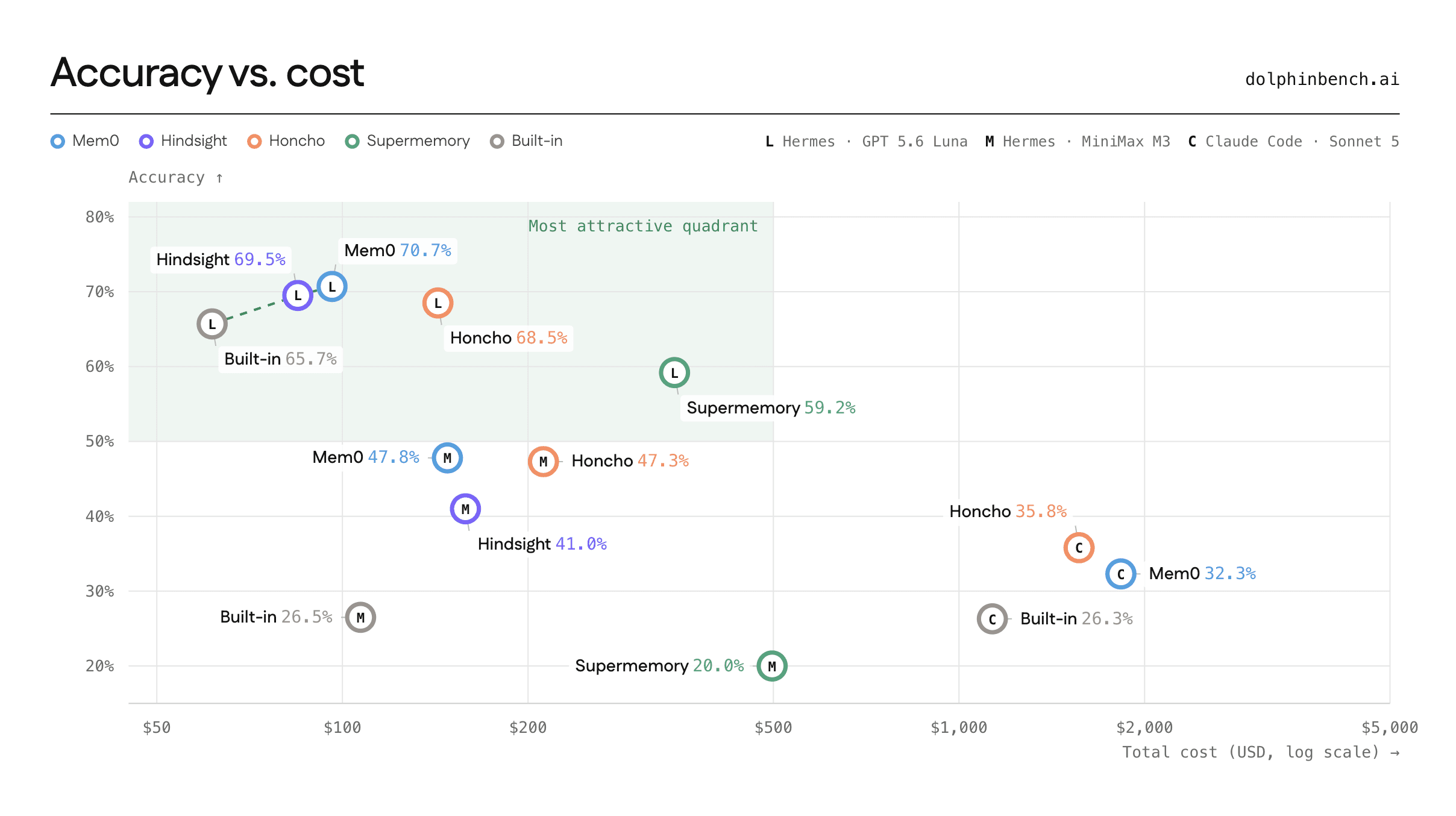The width and height of the screenshot is (1456, 816).
Task: Click the Honcho C marker near 35.8%
Action: [1079, 548]
